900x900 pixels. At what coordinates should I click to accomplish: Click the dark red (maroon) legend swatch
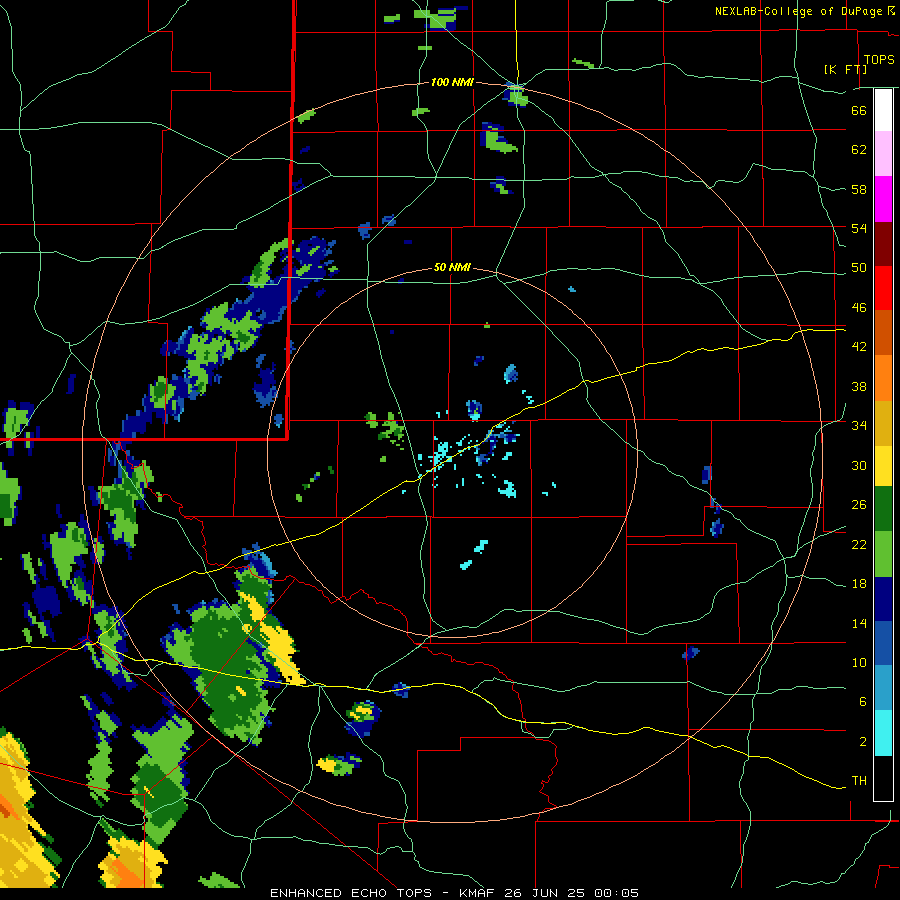point(883,243)
